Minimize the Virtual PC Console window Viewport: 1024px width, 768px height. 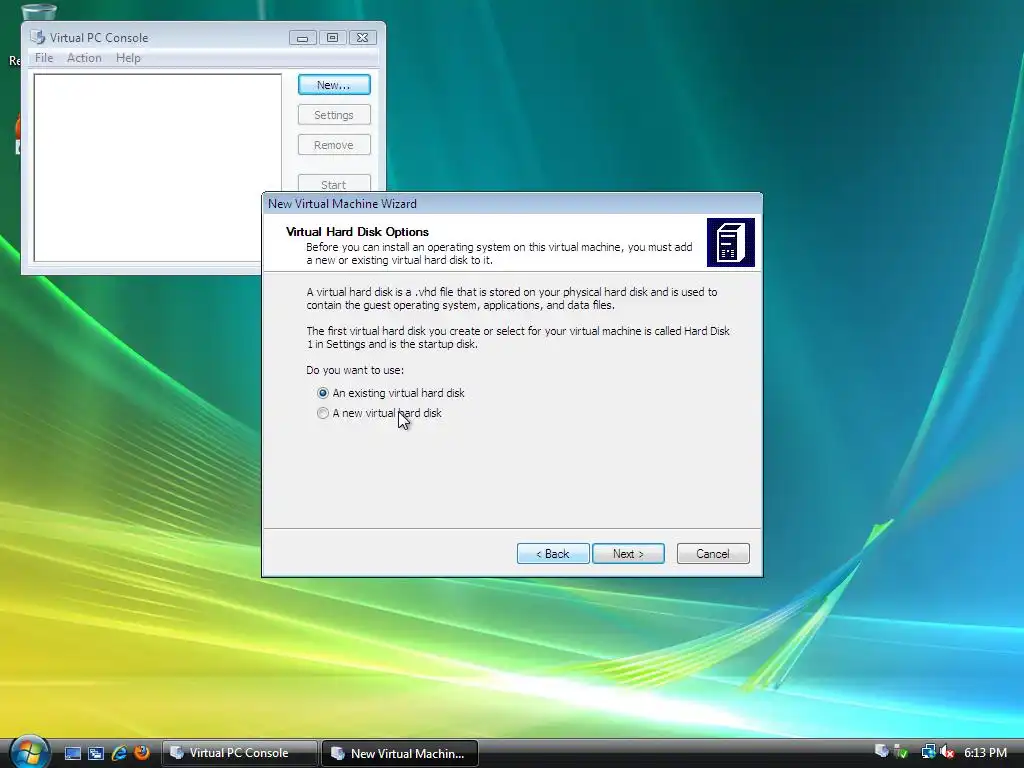tap(302, 38)
